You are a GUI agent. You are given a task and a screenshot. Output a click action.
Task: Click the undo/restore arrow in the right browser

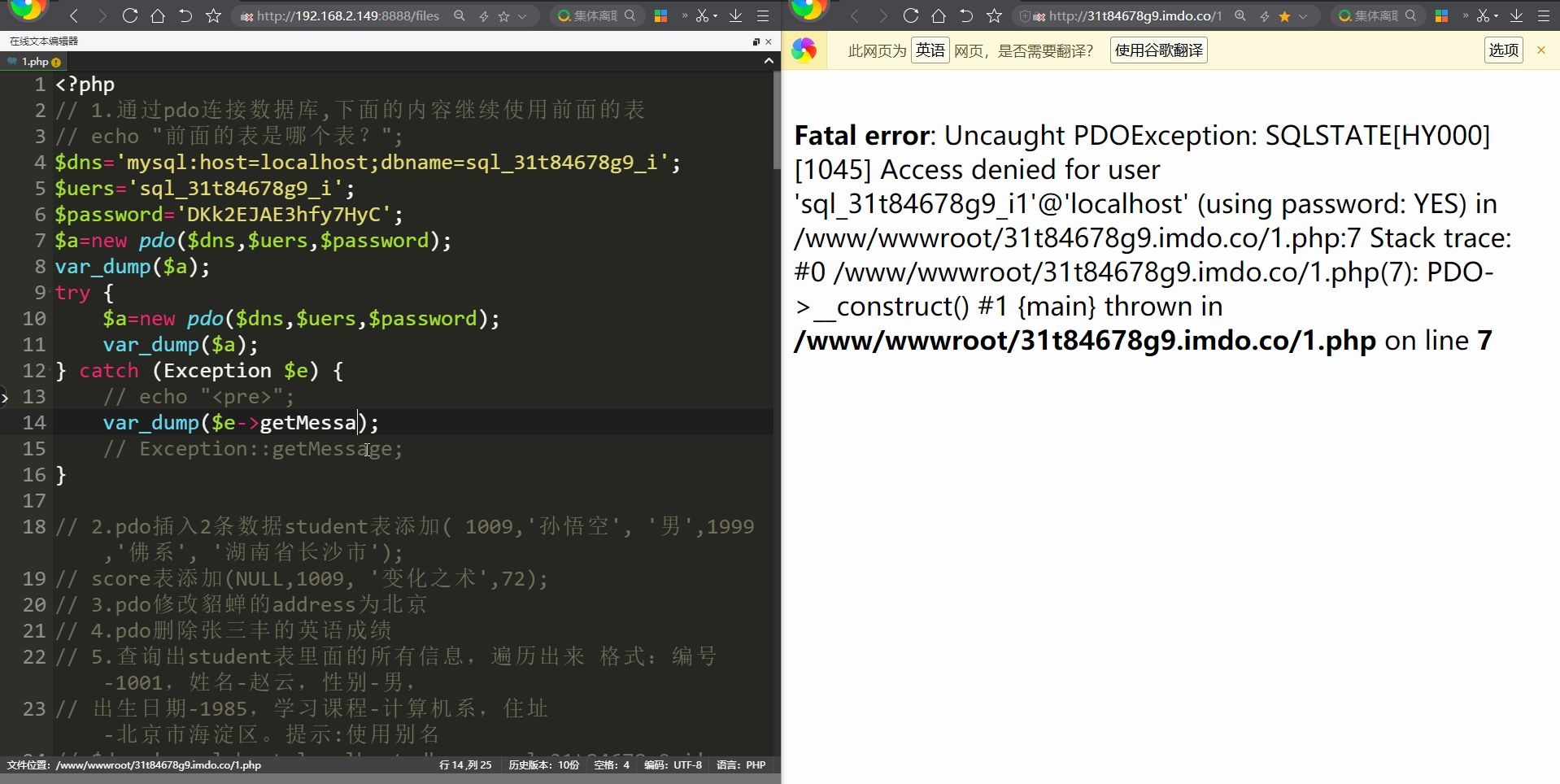966,15
